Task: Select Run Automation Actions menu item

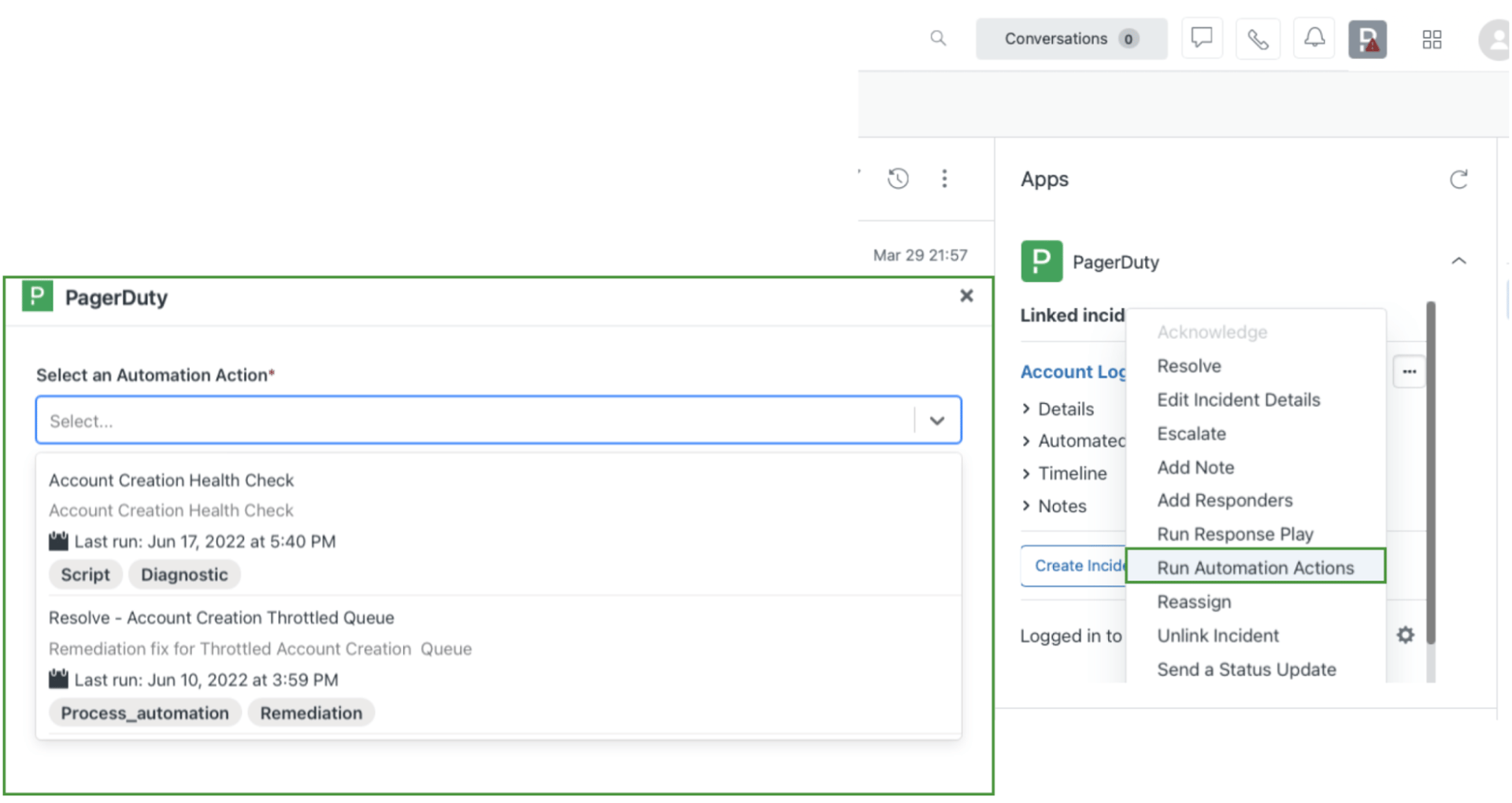Action: click(x=1255, y=568)
